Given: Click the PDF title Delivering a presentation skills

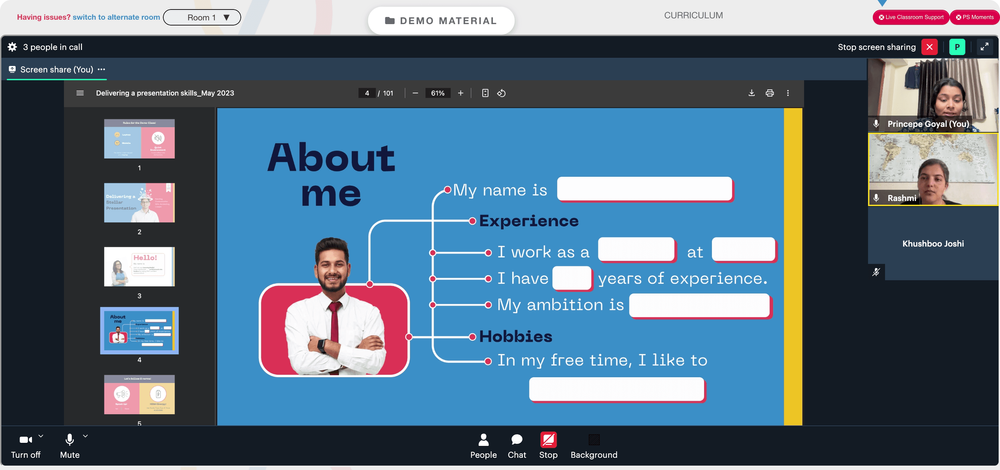Looking at the screenshot, I should (165, 93).
